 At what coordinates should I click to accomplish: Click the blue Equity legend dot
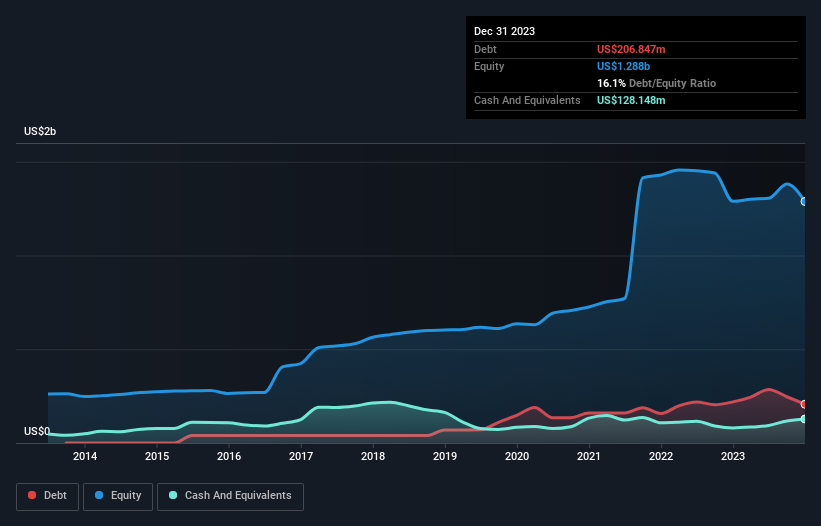[x=99, y=495]
